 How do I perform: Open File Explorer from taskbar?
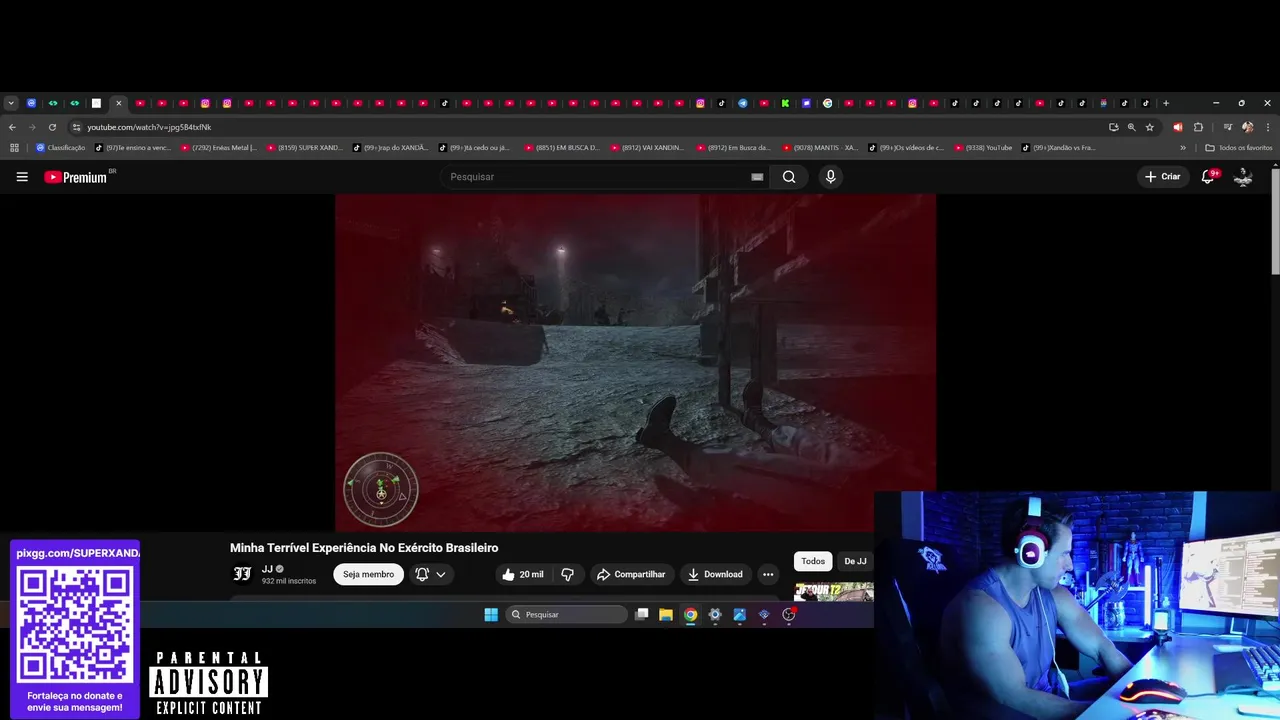point(666,615)
